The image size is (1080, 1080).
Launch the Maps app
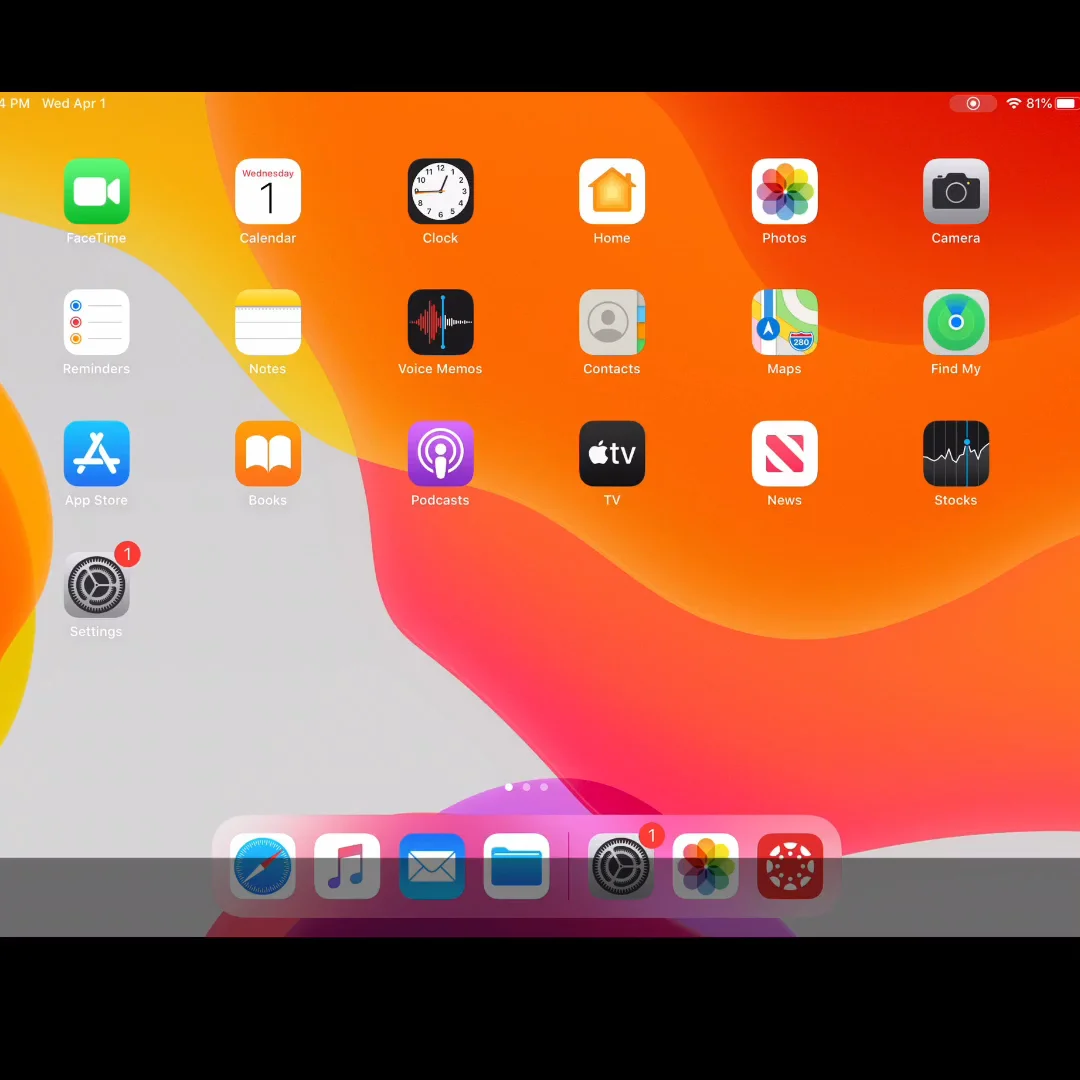(784, 322)
